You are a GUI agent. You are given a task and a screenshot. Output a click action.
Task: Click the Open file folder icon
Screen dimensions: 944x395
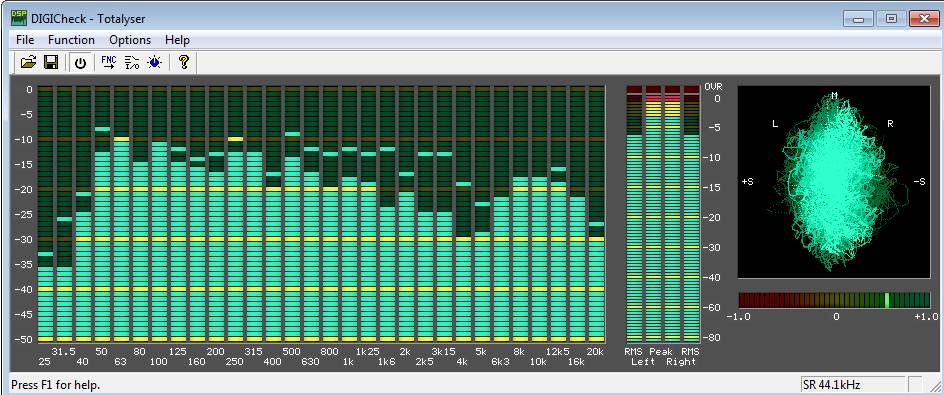tap(28, 62)
